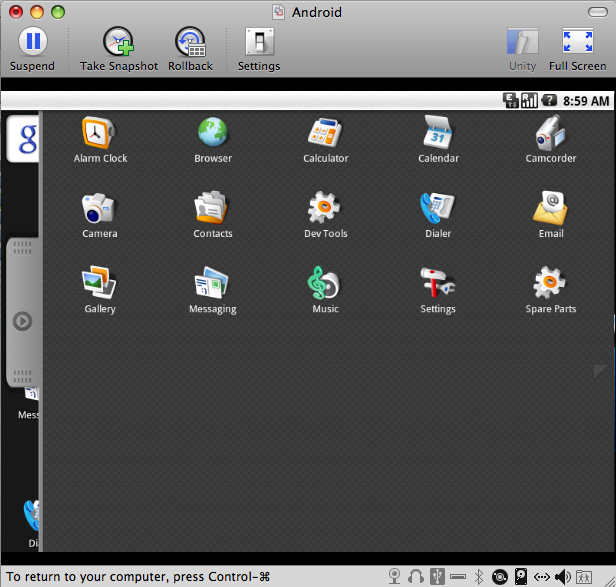
Task: Open the Dialer app in the app grid
Action: (438, 215)
